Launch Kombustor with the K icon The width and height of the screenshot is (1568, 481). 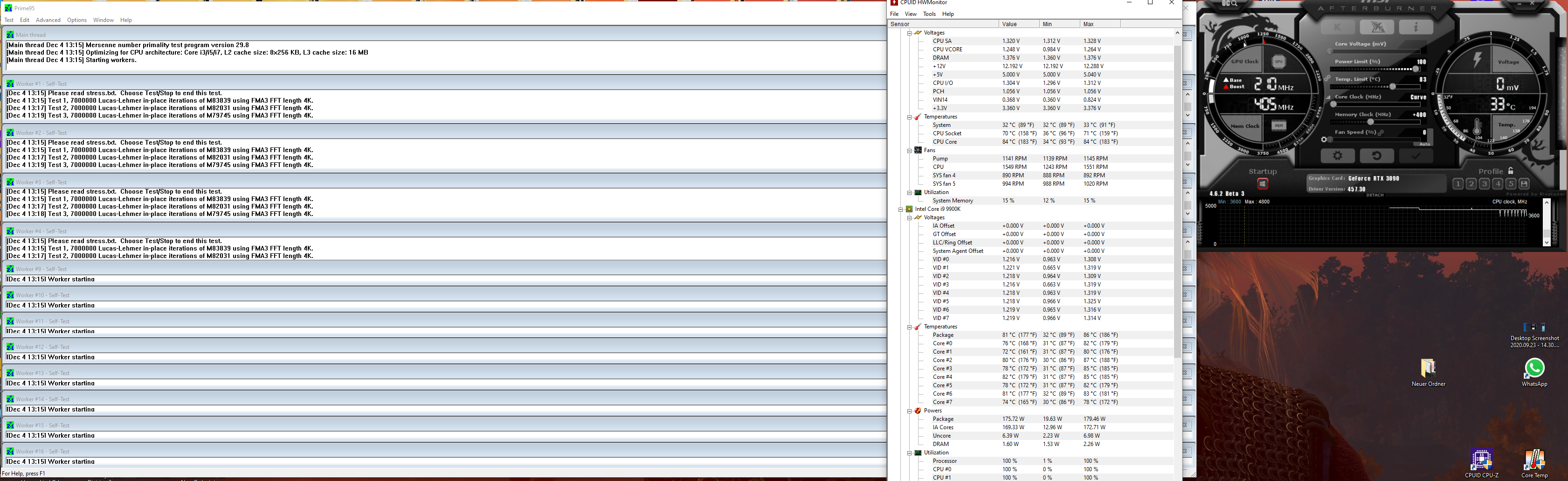(1338, 28)
